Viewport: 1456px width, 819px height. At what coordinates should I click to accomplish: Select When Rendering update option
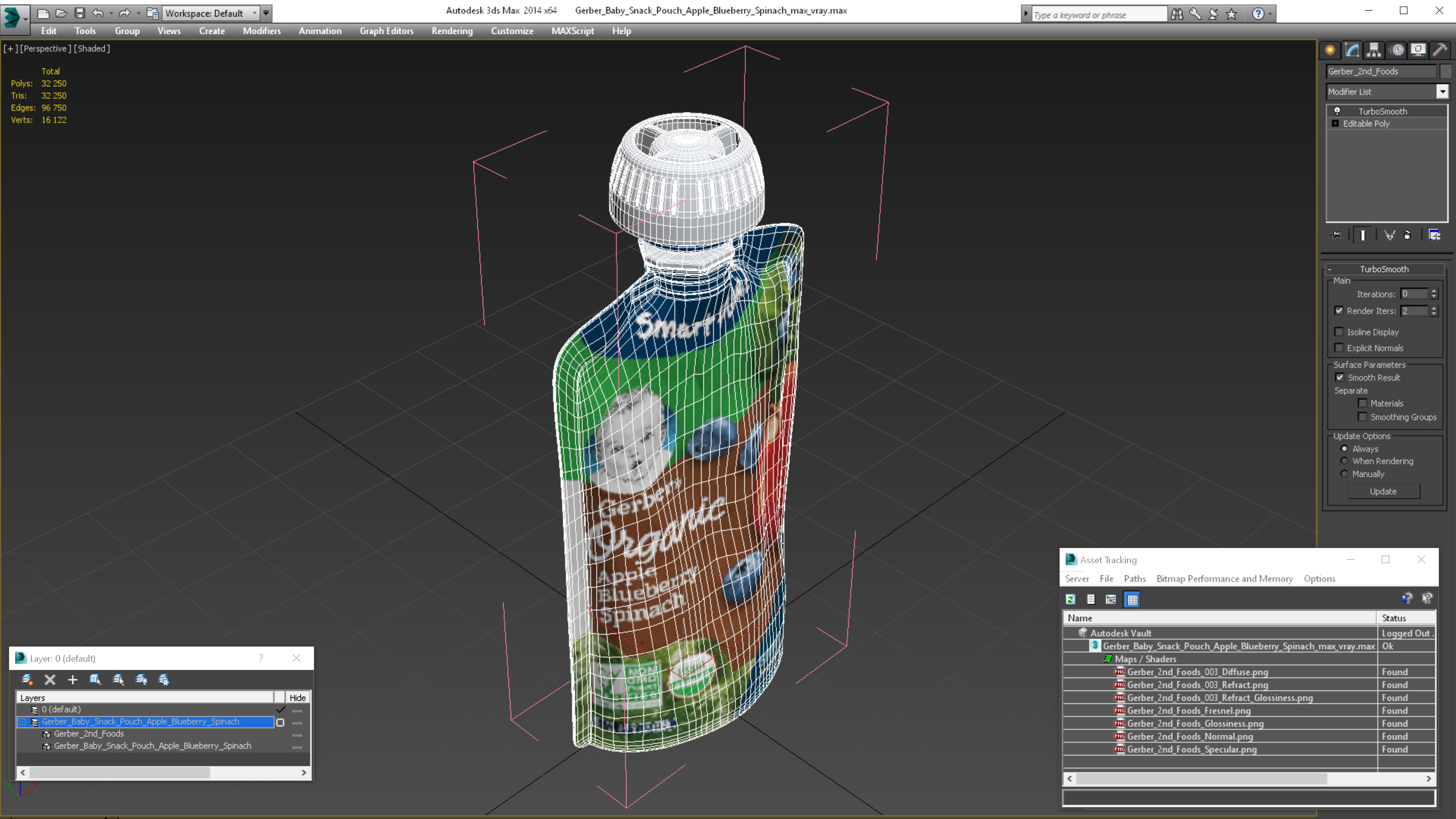point(1344,461)
